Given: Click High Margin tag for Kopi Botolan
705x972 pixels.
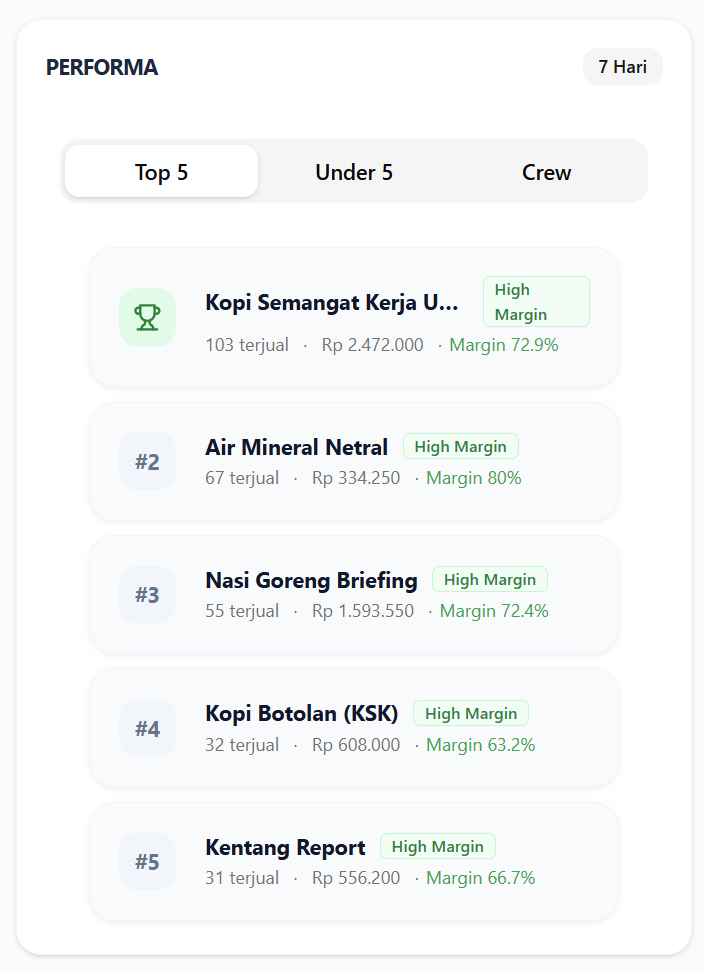Looking at the screenshot, I should click(x=471, y=714).
